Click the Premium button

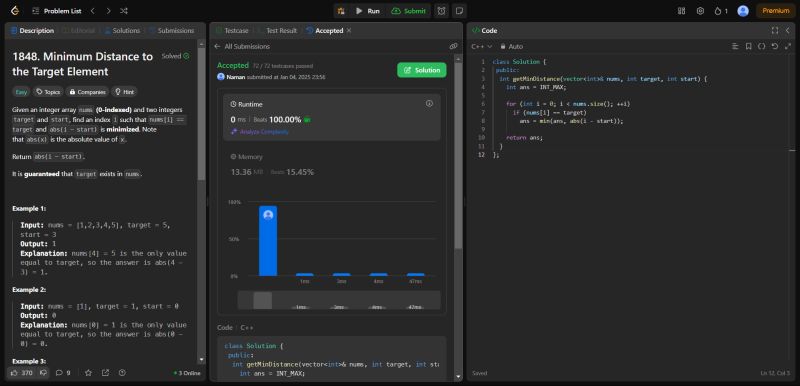click(776, 11)
